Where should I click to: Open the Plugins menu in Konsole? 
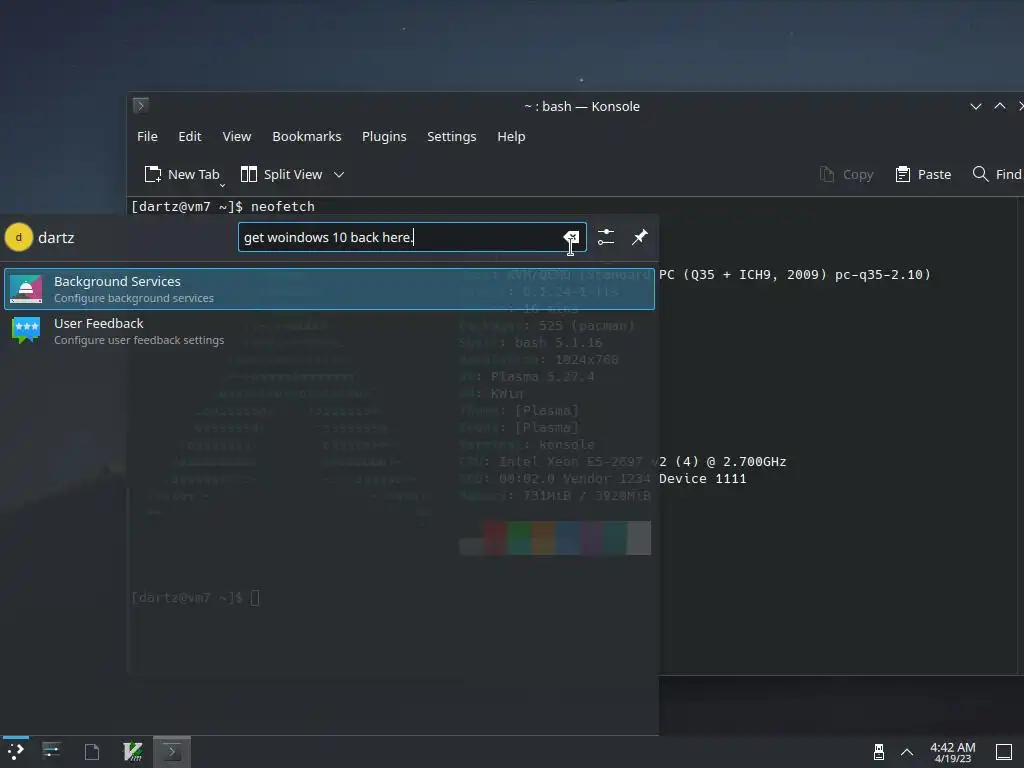pos(384,136)
